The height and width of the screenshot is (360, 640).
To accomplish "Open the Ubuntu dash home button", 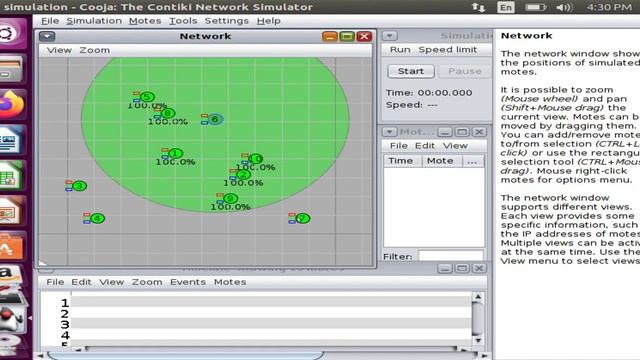I will 11,33.
